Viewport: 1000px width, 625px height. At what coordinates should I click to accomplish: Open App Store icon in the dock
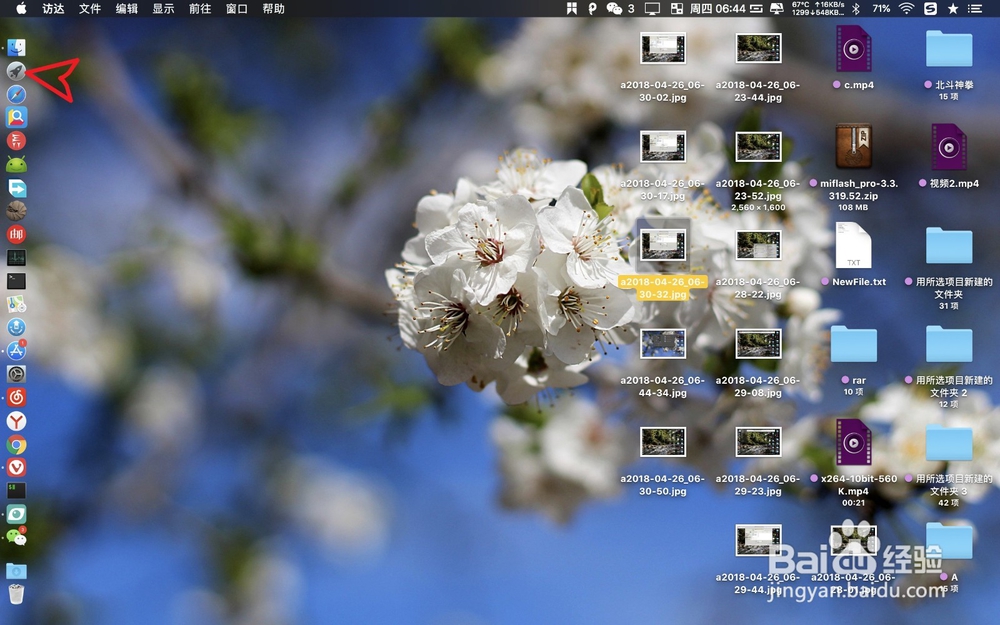tap(17, 351)
